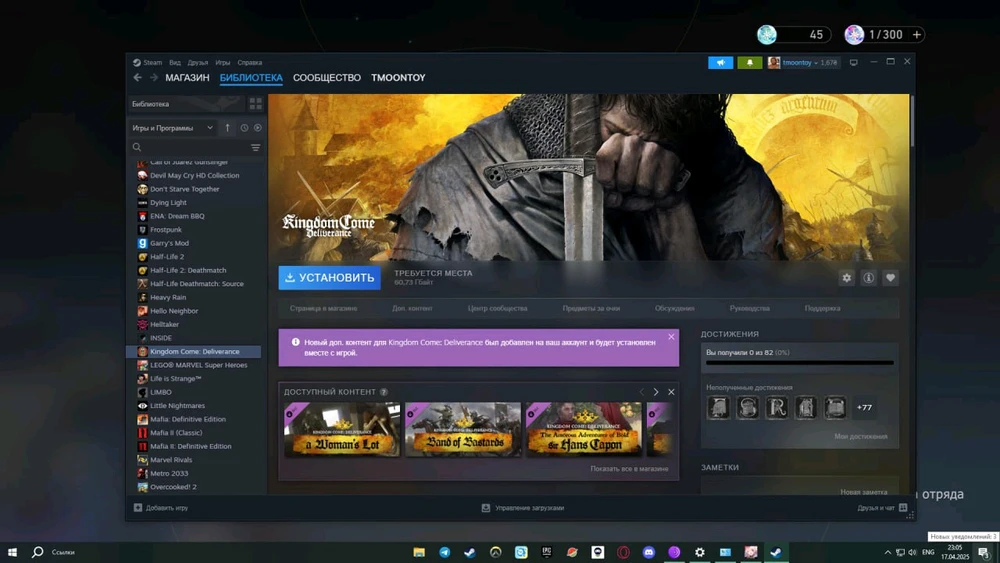Click Показать все в магазине link

pos(629,469)
